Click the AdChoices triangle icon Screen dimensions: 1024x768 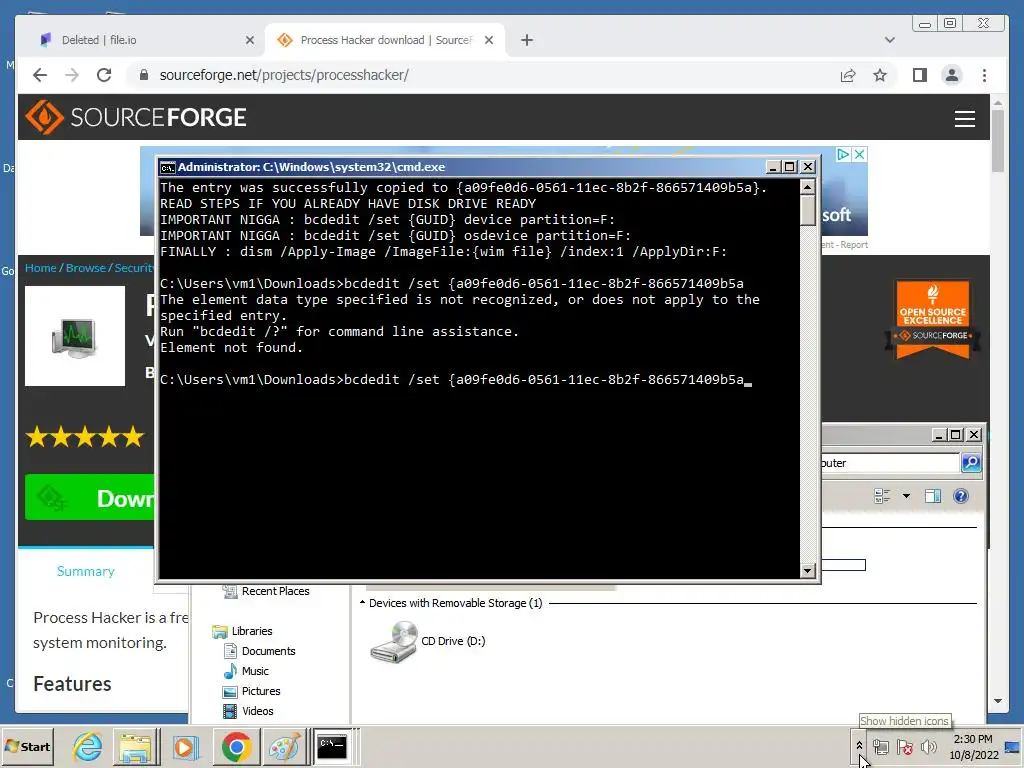coord(843,154)
